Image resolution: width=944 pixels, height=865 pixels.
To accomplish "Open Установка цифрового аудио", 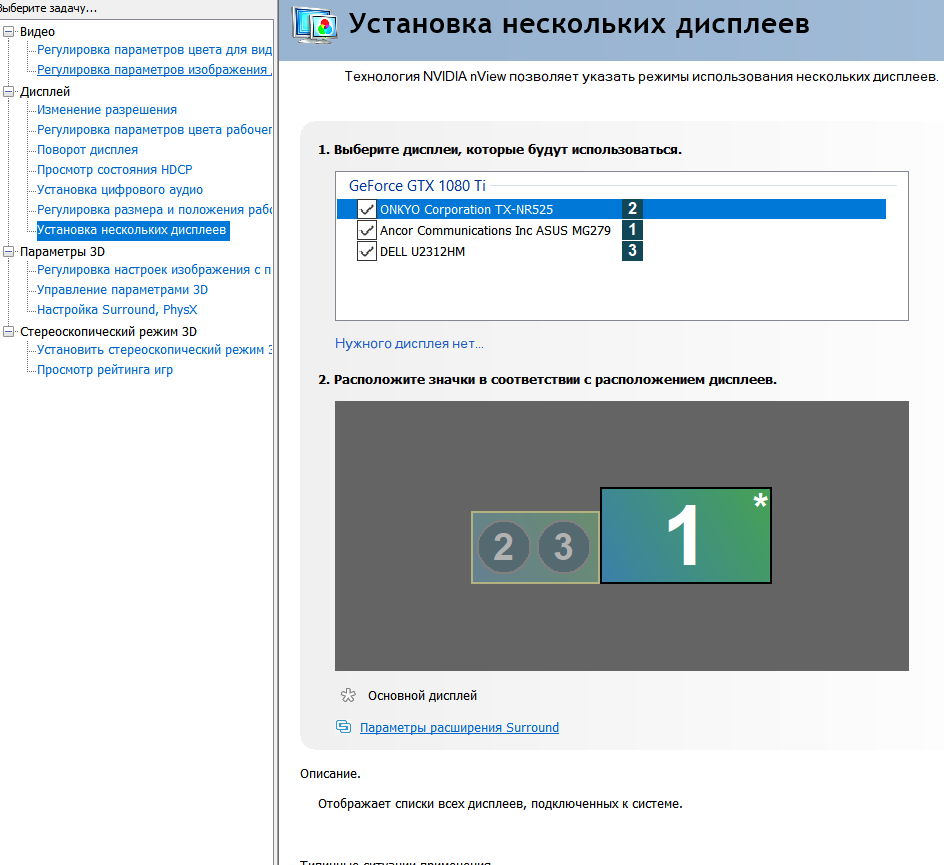I will (x=120, y=190).
